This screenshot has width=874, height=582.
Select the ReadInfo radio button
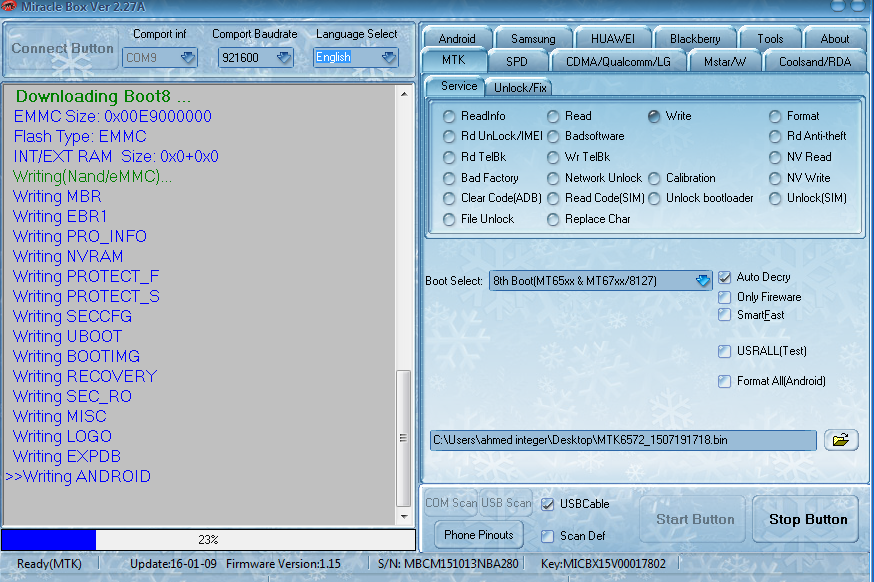[x=449, y=117]
